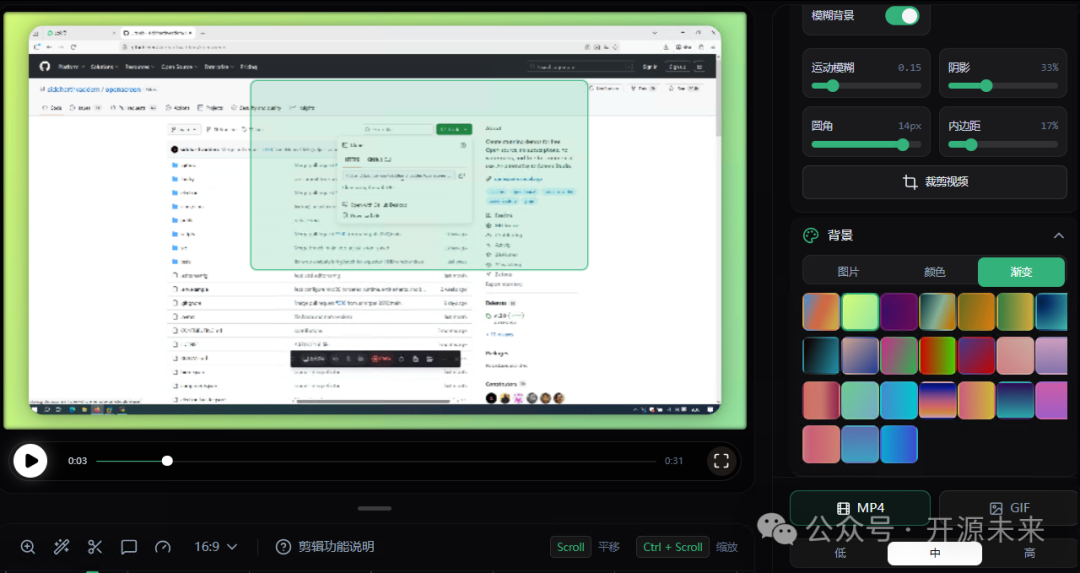The image size is (1080, 573).
Task: Pick the purple-to-red gradient swatch
Action: (x=976, y=355)
